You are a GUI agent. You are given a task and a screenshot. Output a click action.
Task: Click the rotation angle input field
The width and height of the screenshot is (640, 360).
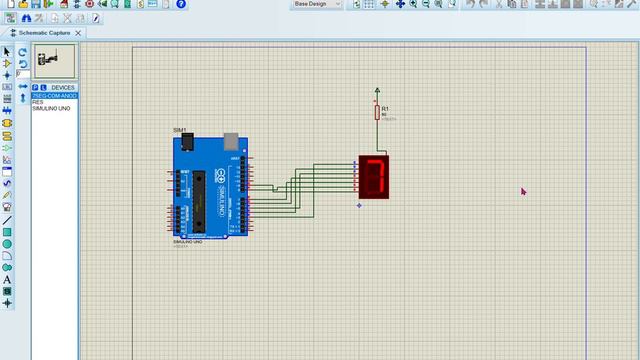23,74
